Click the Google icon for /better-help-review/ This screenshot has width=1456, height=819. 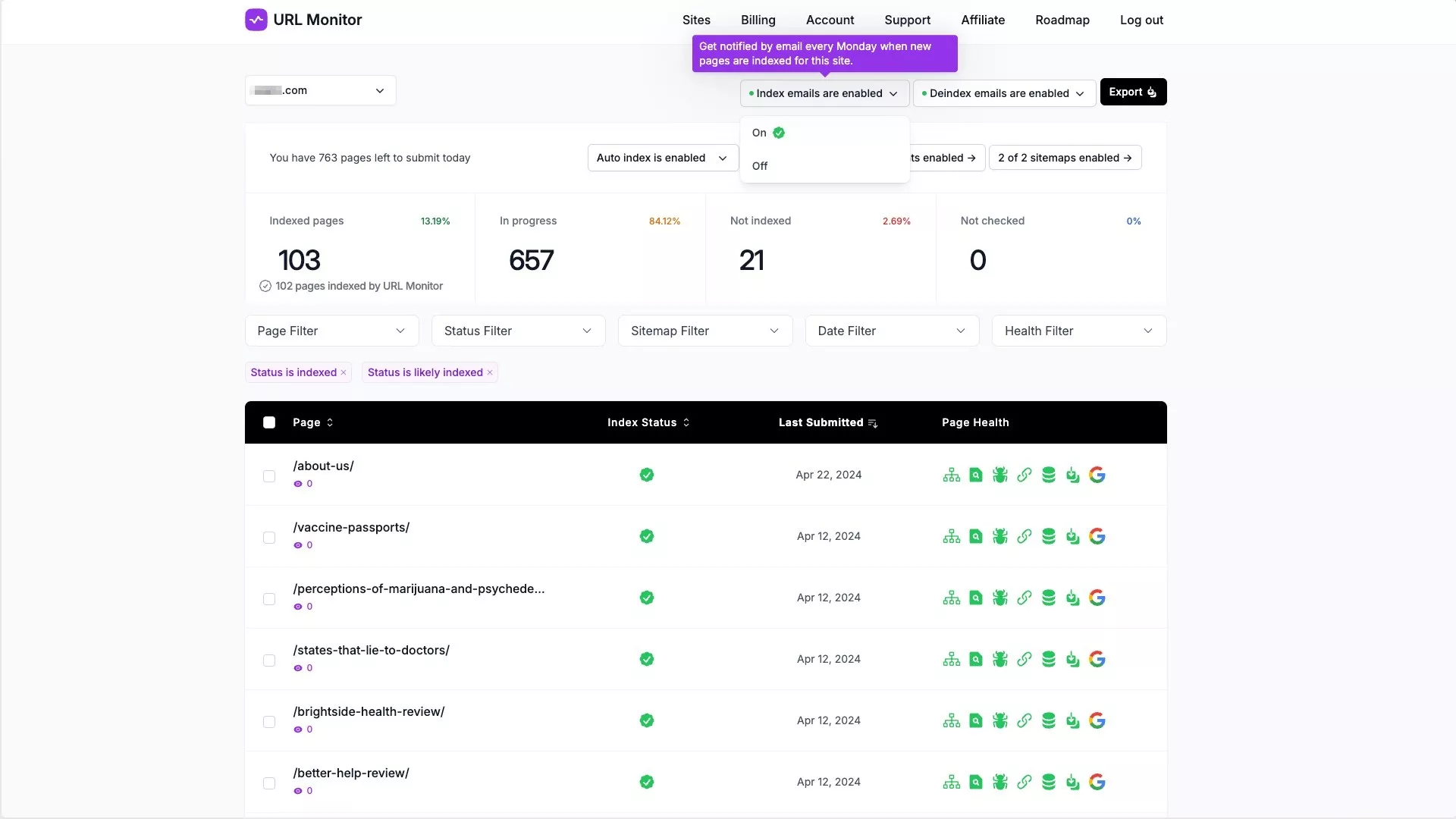pyautogui.click(x=1097, y=783)
